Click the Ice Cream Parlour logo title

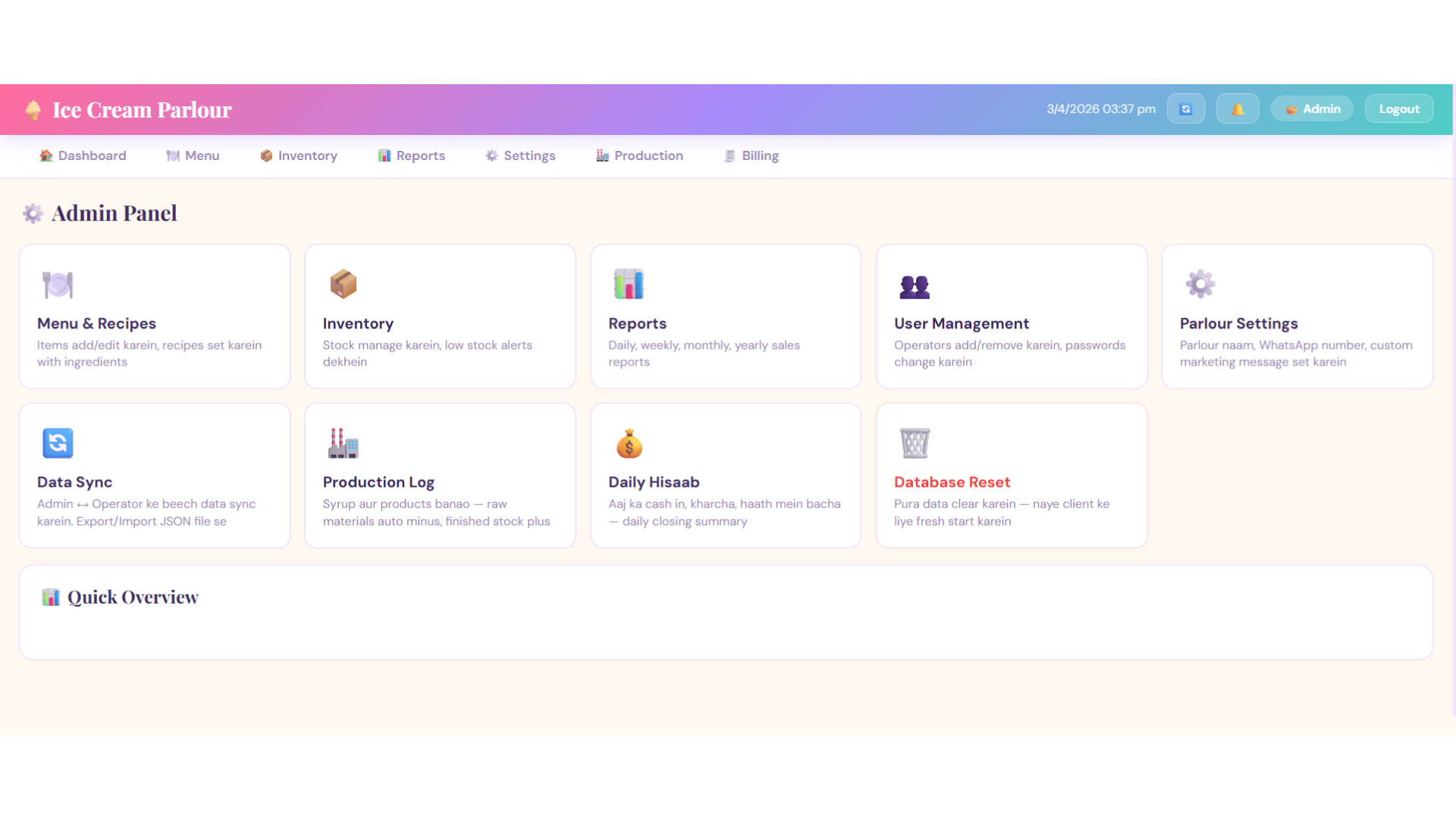pyautogui.click(x=141, y=110)
